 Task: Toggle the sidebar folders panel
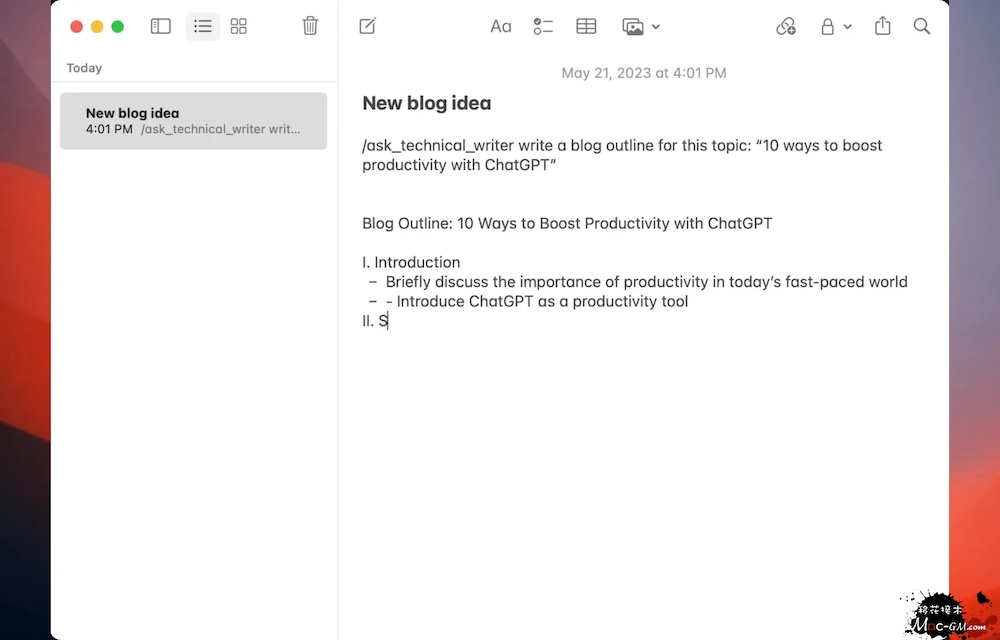click(x=161, y=27)
